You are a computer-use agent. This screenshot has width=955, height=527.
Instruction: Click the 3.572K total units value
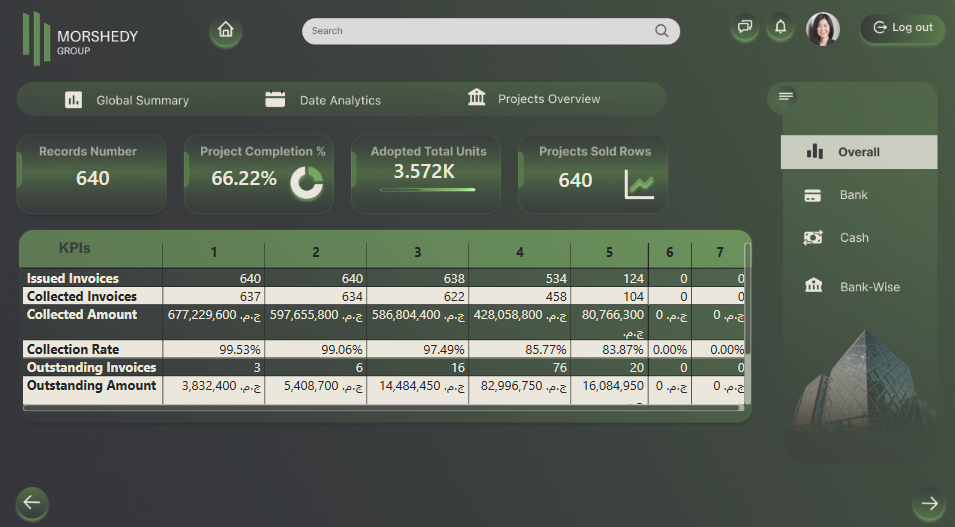click(424, 172)
